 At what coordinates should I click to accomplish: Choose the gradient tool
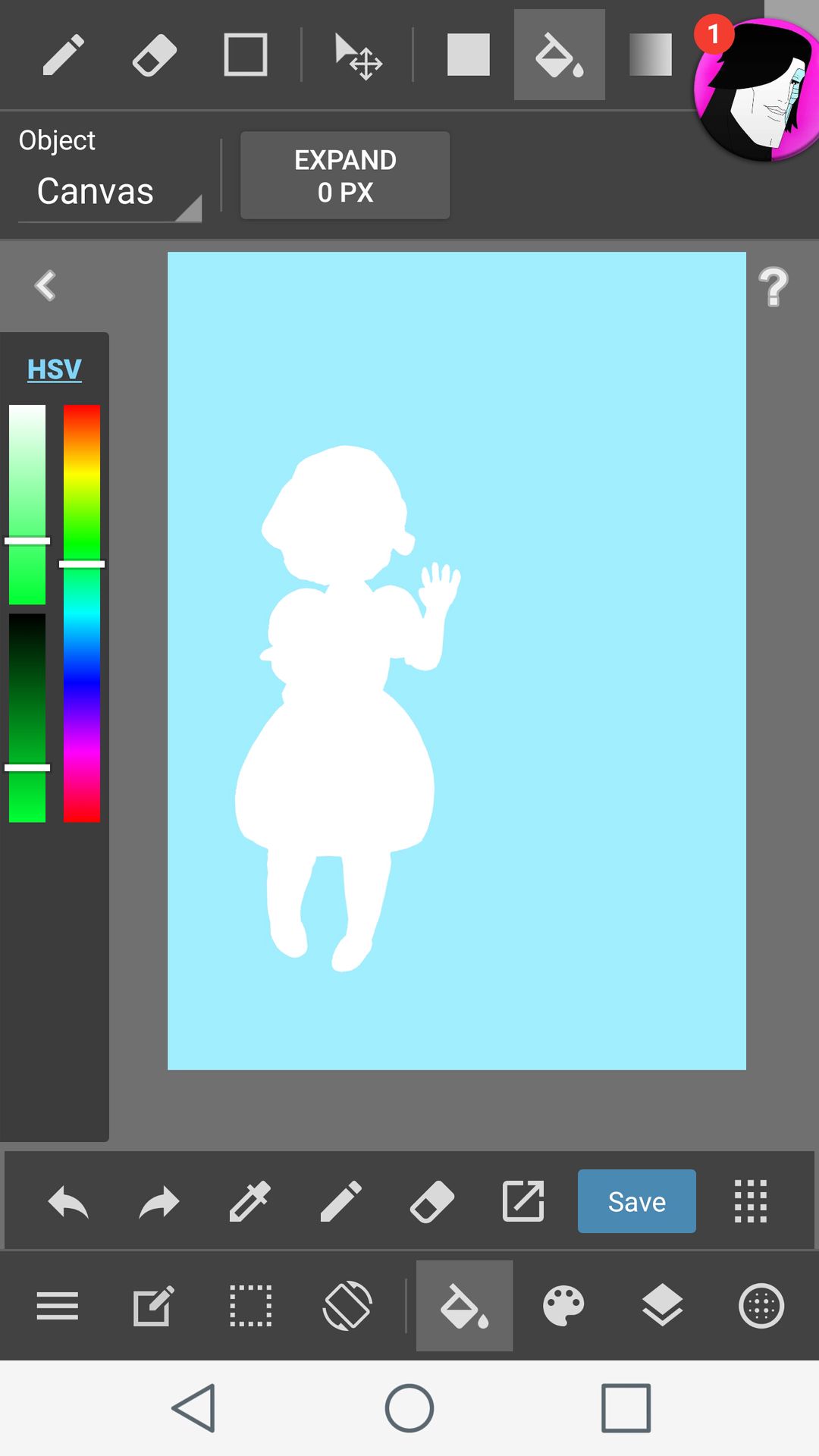651,55
